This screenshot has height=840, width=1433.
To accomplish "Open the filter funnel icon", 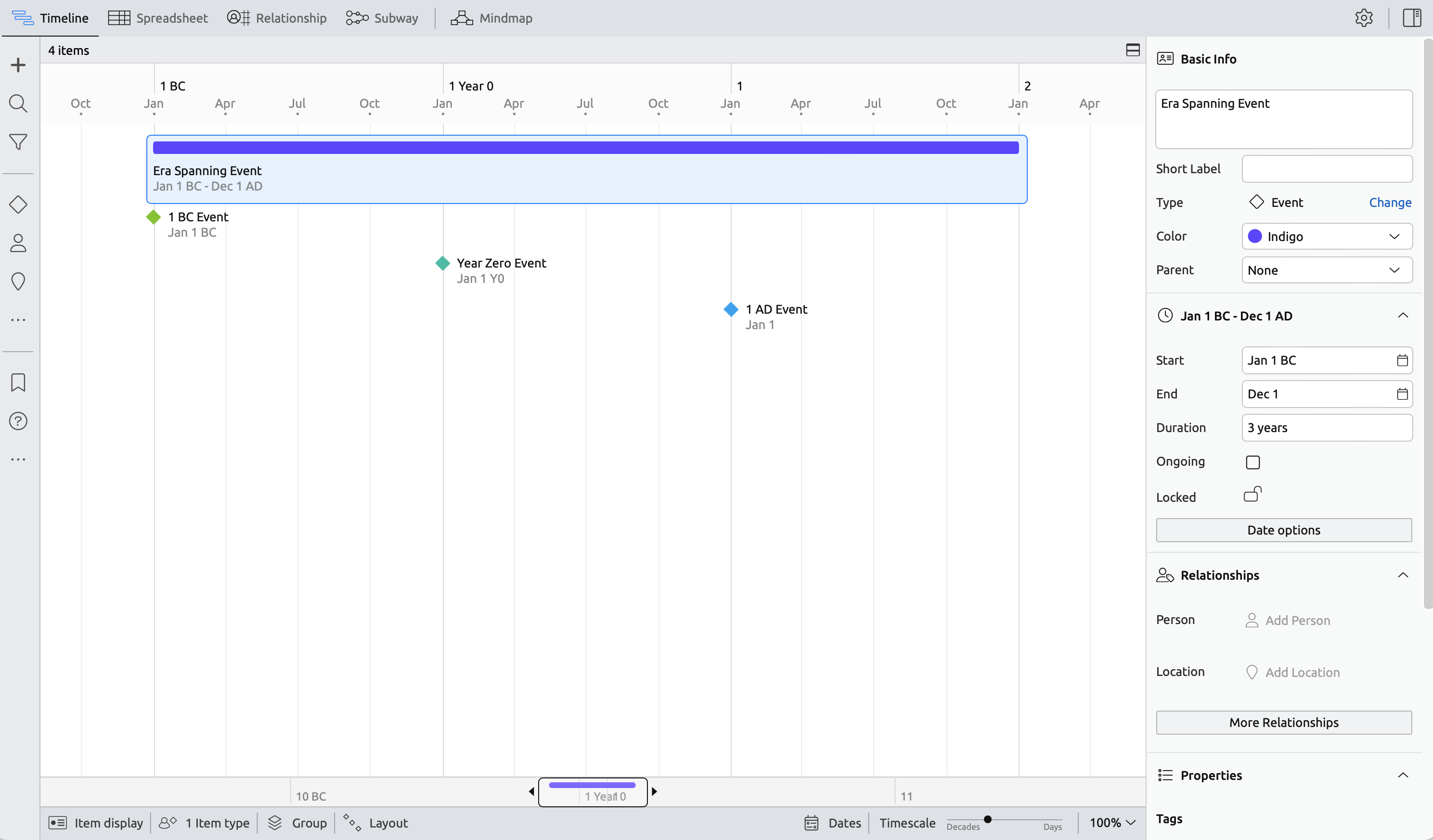I will (x=18, y=142).
